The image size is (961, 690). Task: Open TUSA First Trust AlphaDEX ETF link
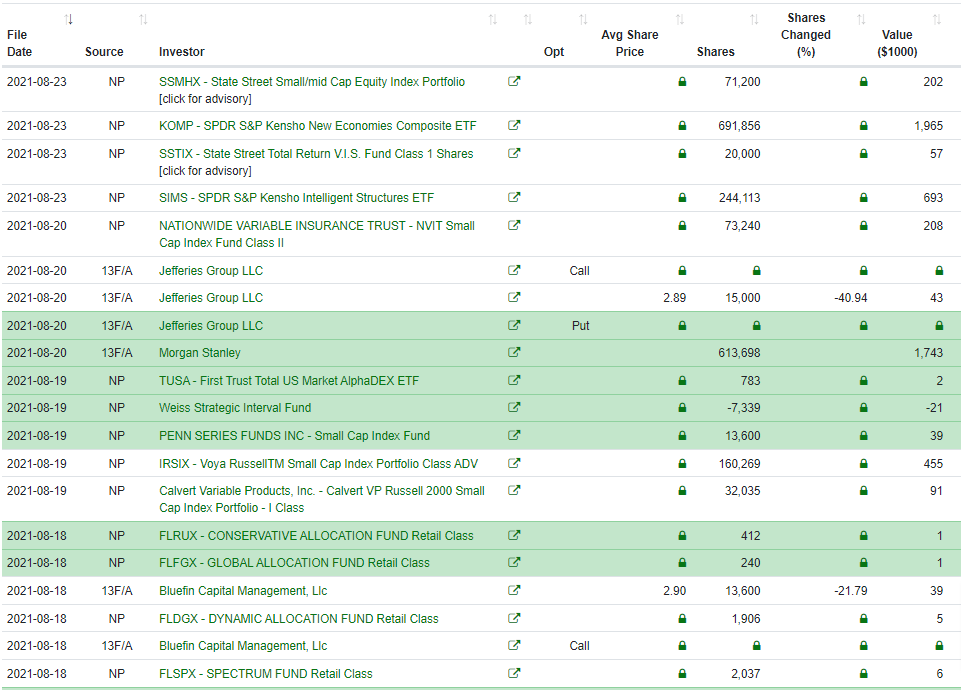click(289, 381)
